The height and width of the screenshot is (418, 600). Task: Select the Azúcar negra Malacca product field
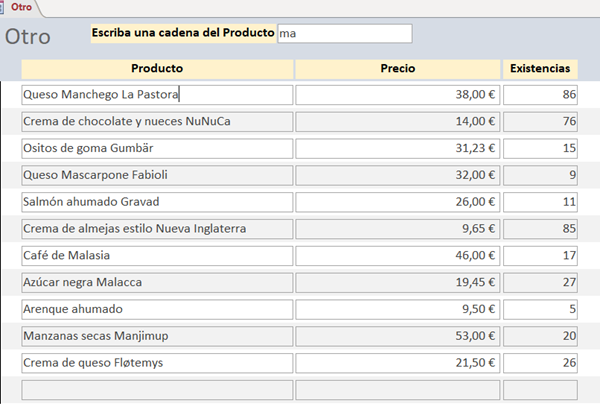[x=157, y=282]
